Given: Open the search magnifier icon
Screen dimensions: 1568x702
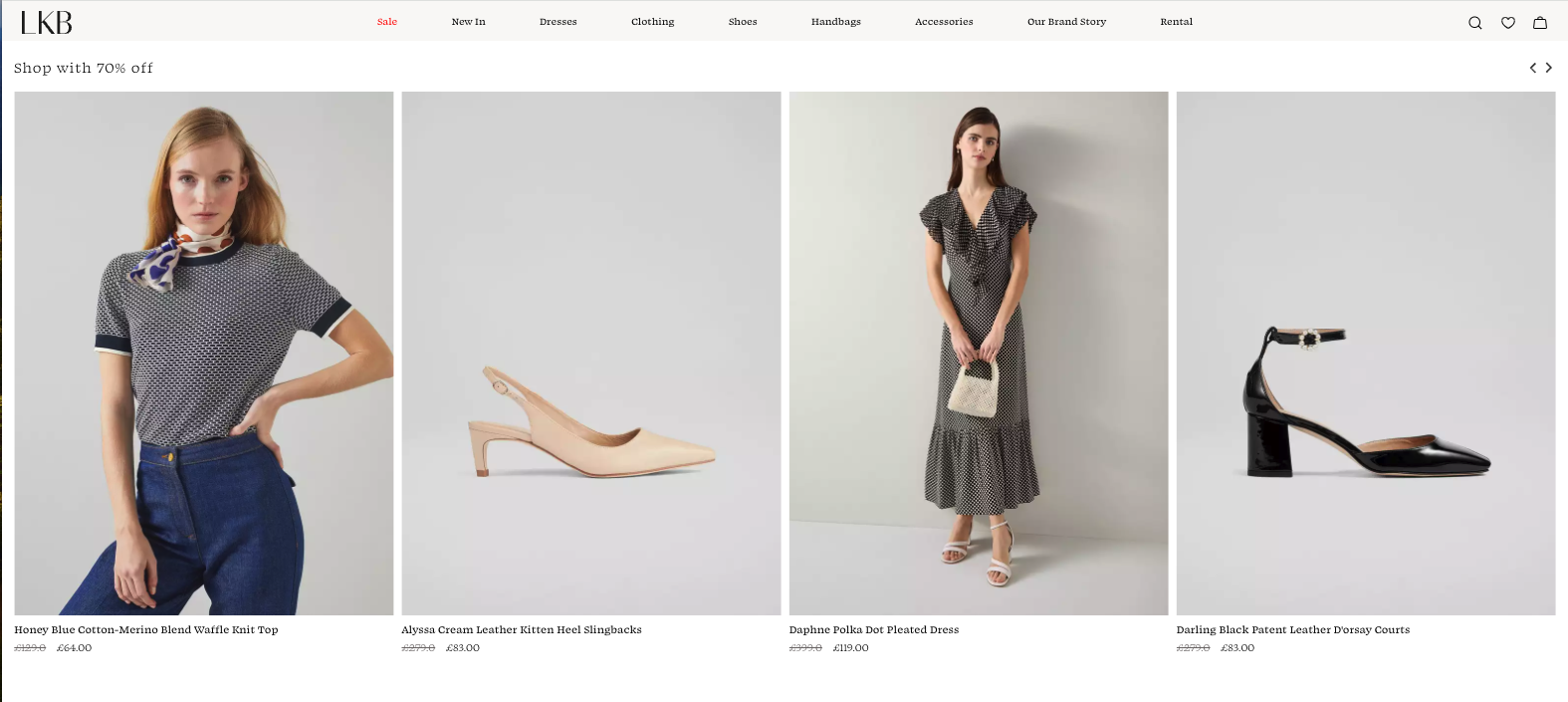Looking at the screenshot, I should coord(1474,23).
